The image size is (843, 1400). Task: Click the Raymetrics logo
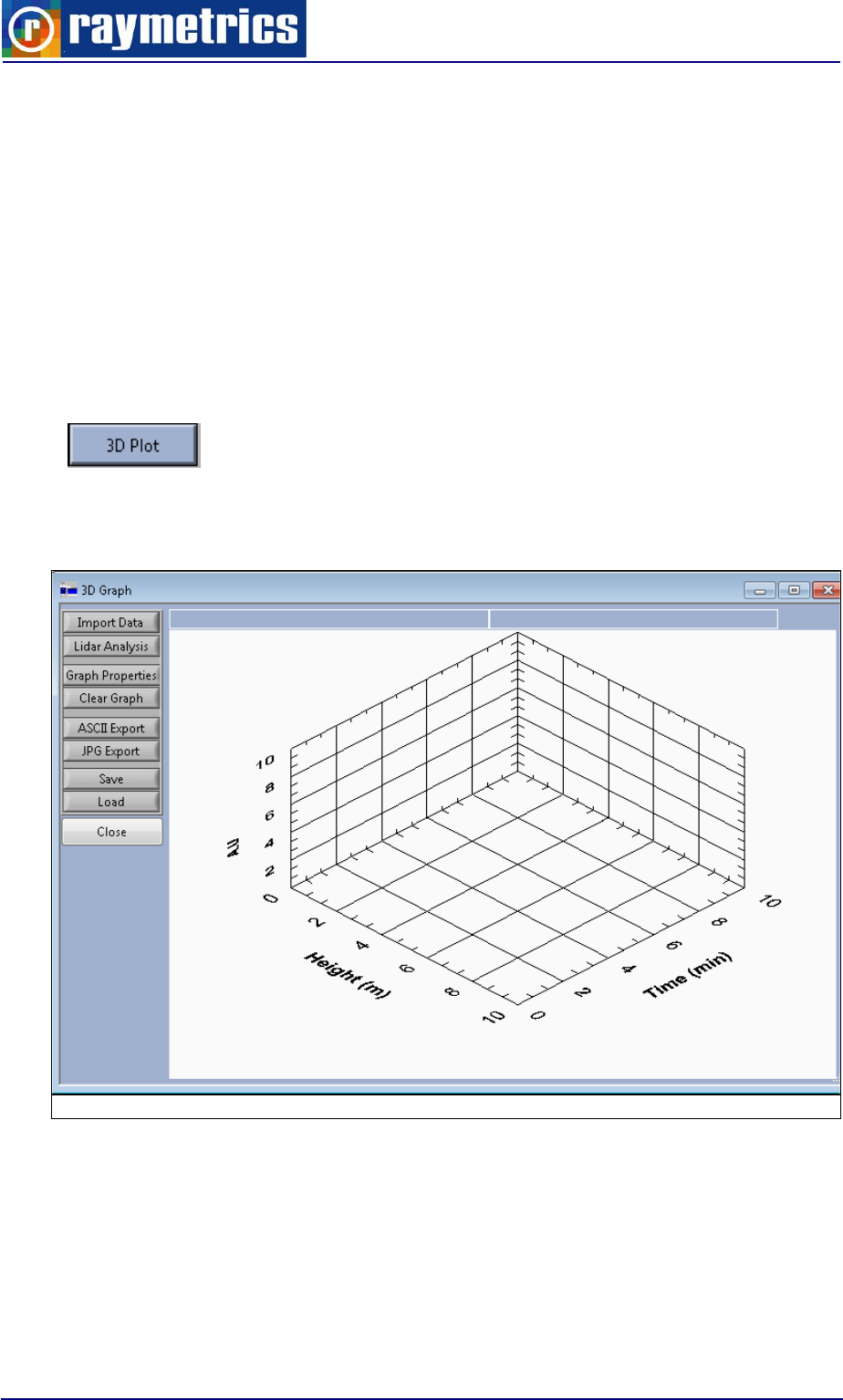[x=153, y=29]
